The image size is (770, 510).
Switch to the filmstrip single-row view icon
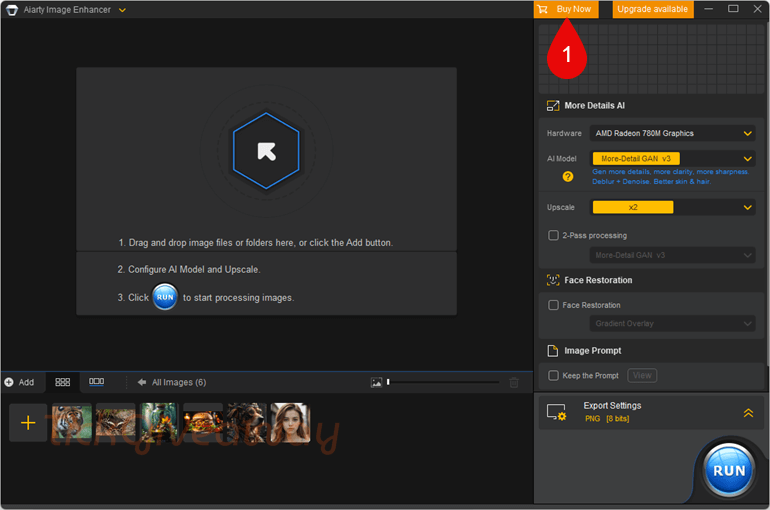tap(96, 381)
